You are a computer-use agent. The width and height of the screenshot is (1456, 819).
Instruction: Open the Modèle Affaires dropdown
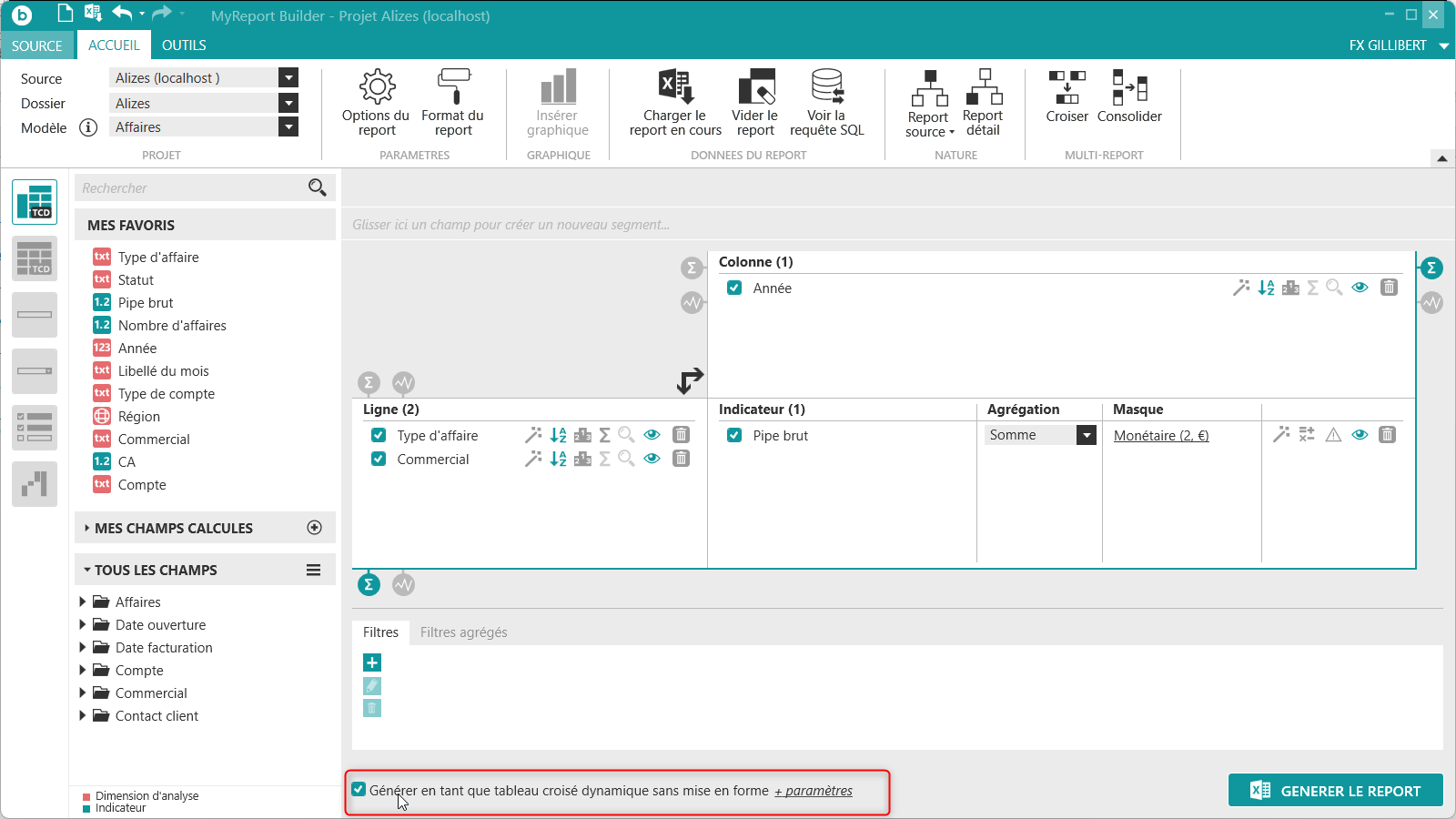(x=288, y=127)
